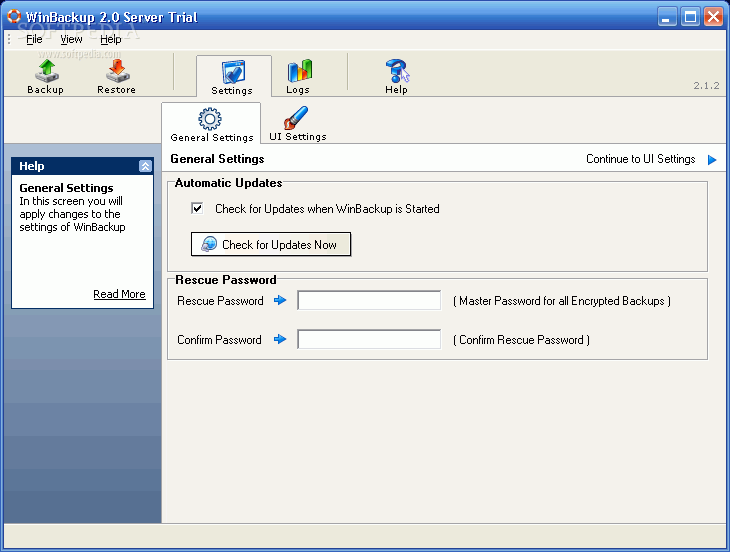The height and width of the screenshot is (552, 730).
Task: Open the Restore section
Action: tap(116, 77)
